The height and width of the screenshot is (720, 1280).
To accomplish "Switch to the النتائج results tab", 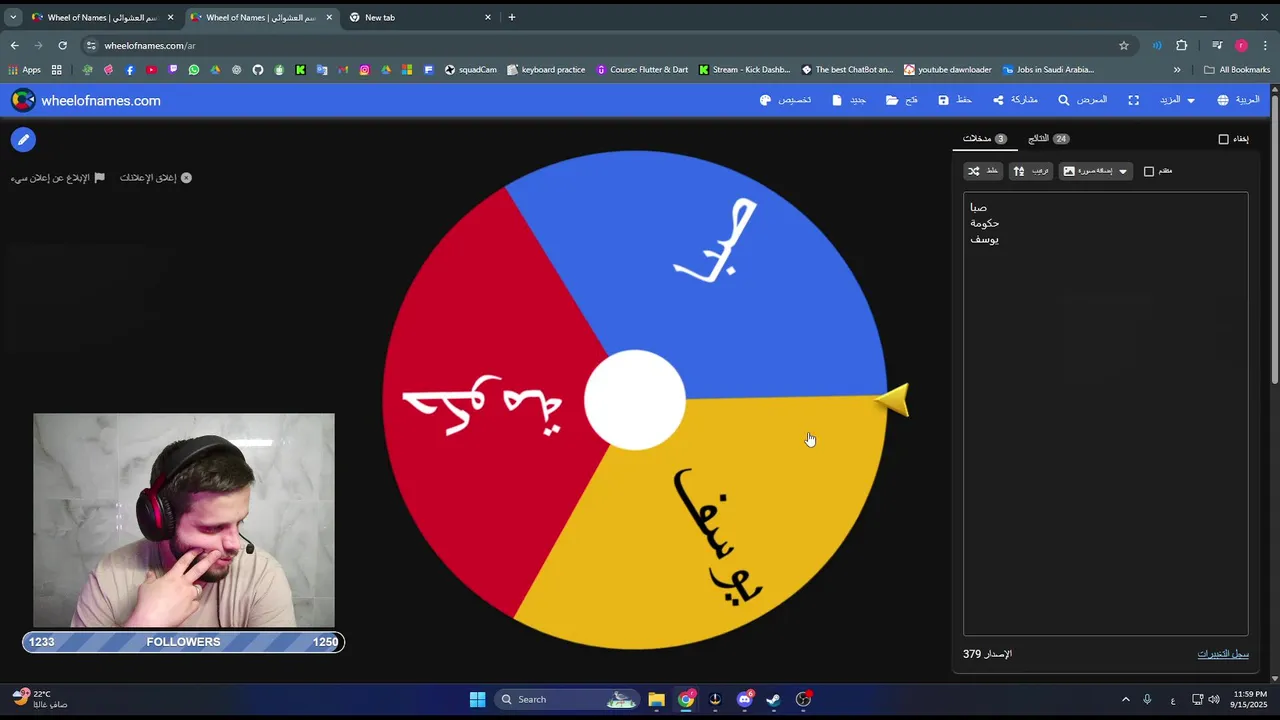I will [x=1048, y=139].
